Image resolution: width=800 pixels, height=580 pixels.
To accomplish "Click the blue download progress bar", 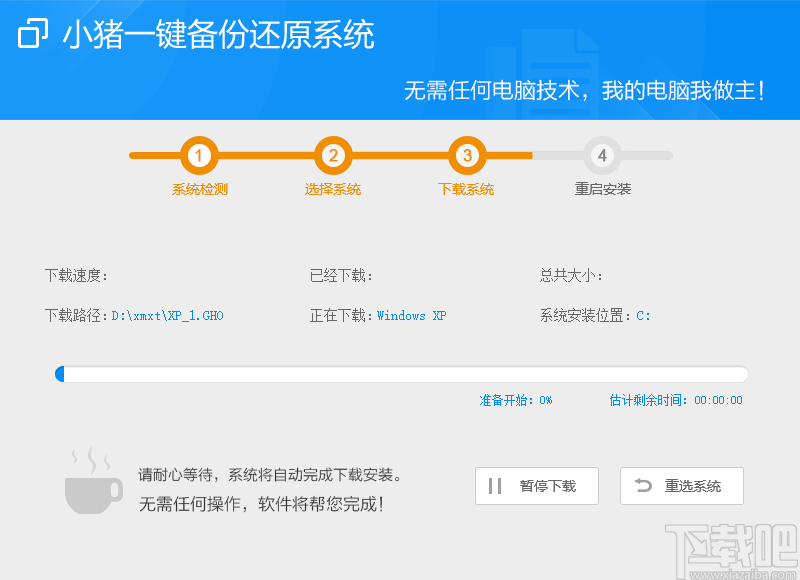I will click(x=400, y=373).
